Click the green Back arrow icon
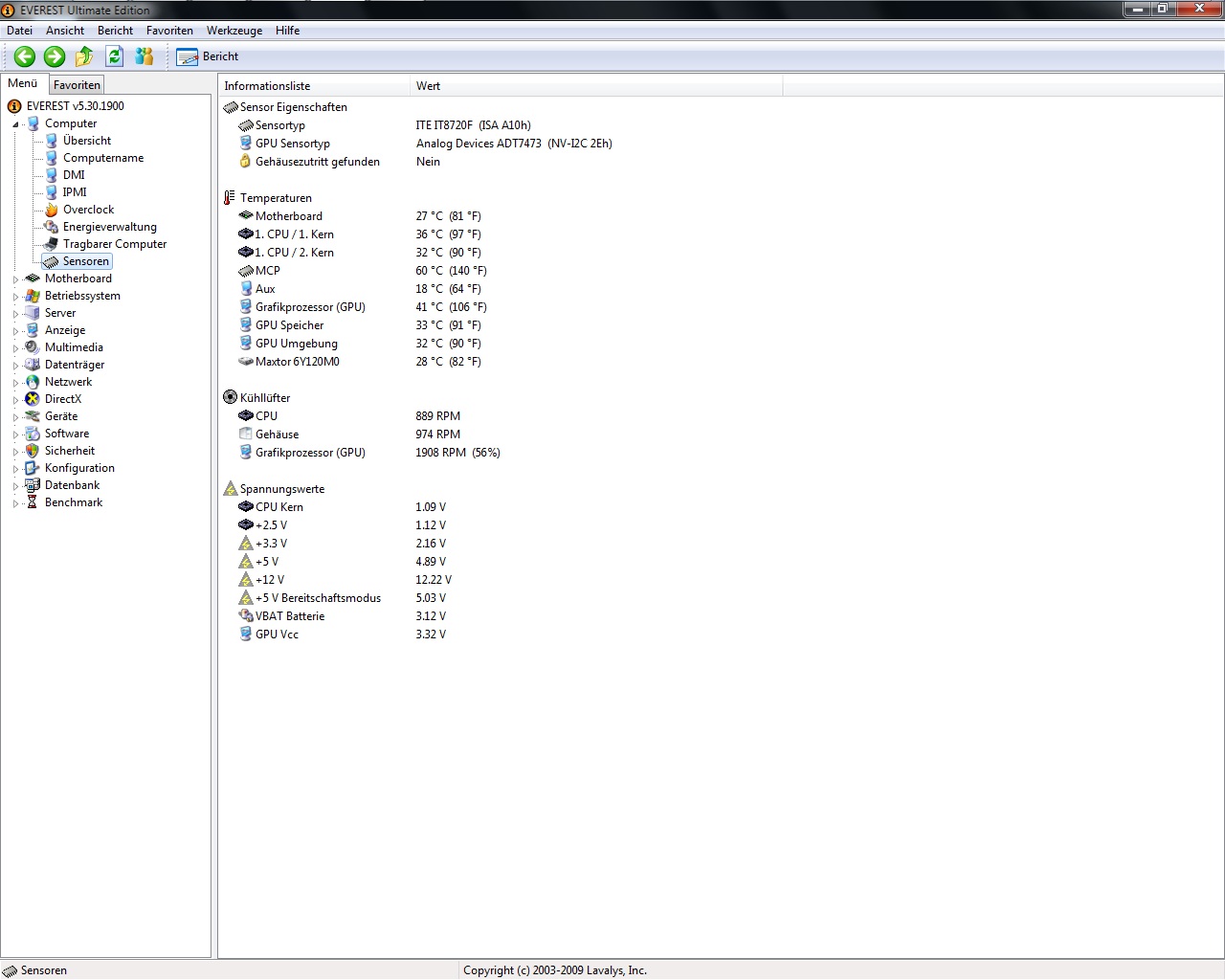This screenshot has height=980, width=1225. tap(25, 56)
